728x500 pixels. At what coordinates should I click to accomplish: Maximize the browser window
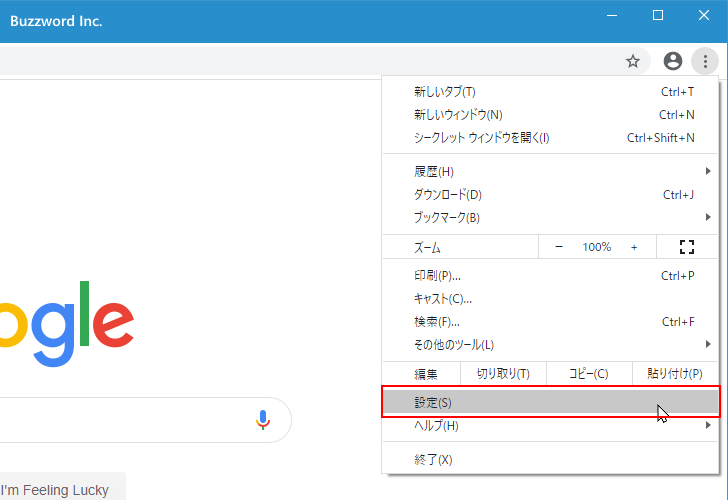(658, 16)
